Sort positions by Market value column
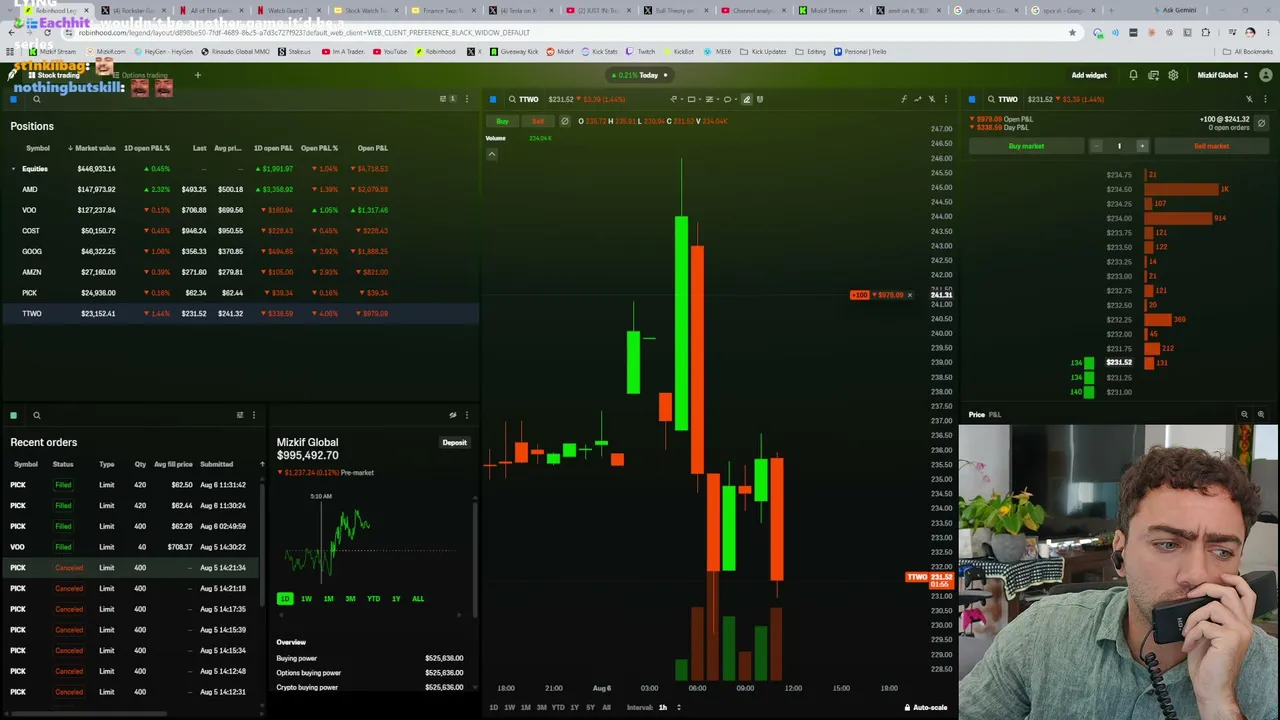 pyautogui.click(x=92, y=148)
